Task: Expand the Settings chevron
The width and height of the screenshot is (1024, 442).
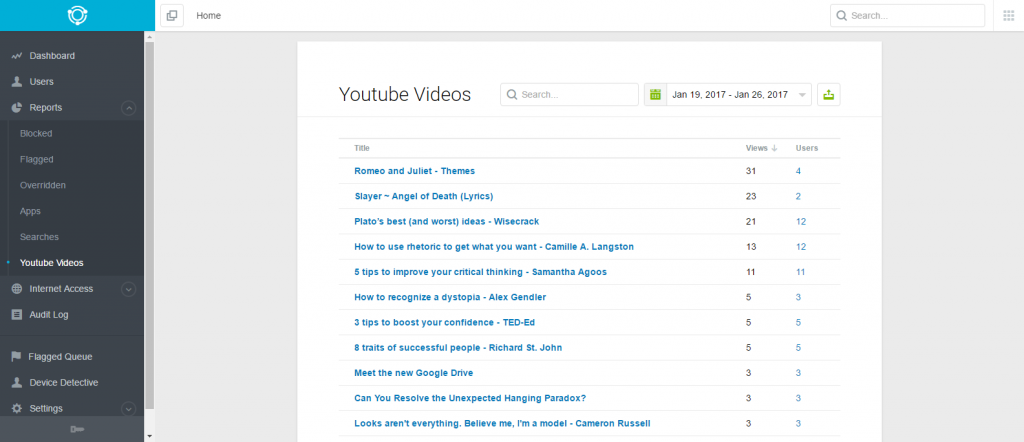Action: 129,409
